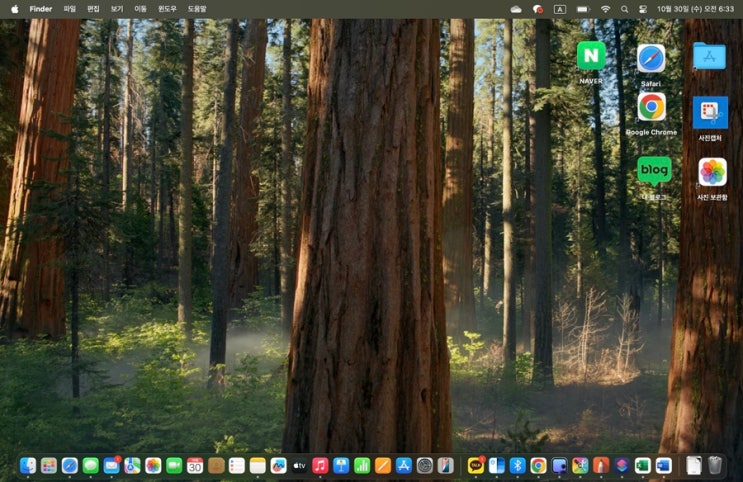Open System Settings in the Dock
The height and width of the screenshot is (482, 743).
point(425,466)
